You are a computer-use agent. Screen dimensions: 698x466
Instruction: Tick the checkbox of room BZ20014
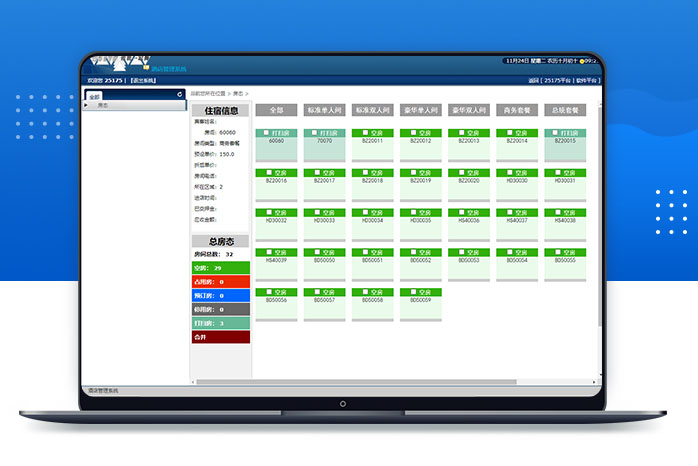(x=509, y=133)
